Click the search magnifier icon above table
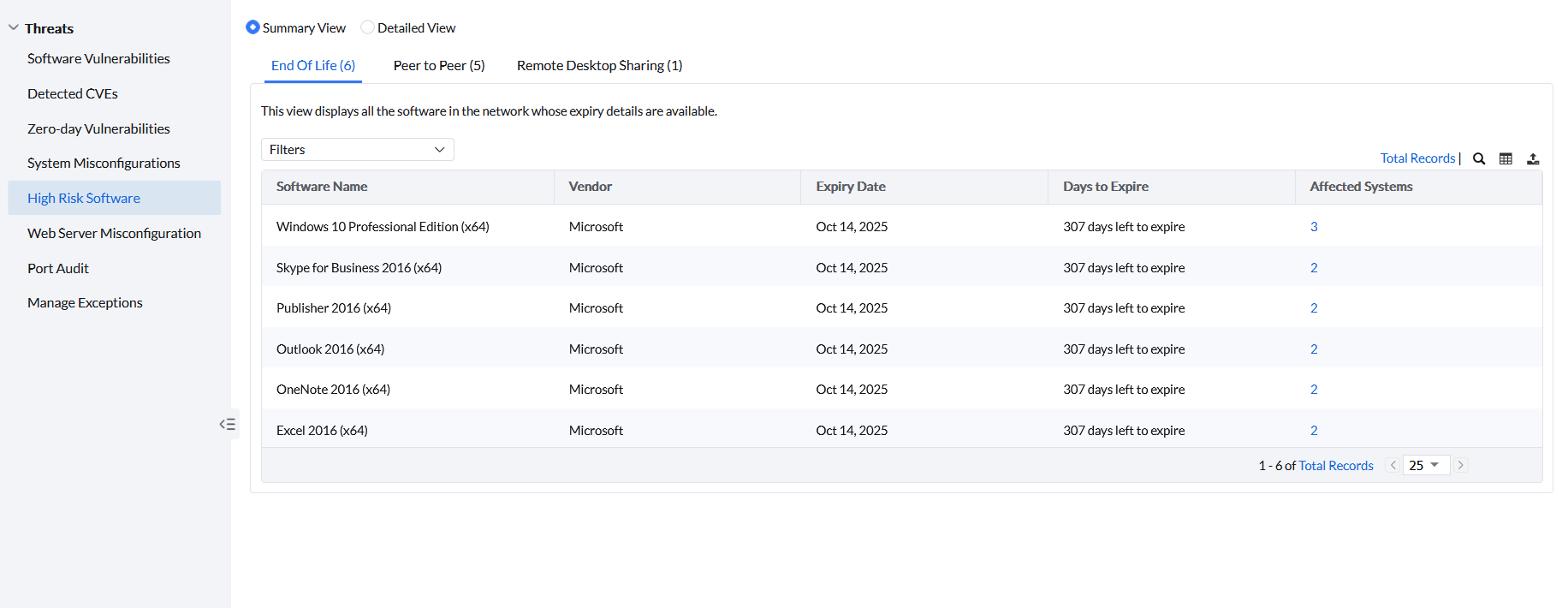 [x=1478, y=158]
